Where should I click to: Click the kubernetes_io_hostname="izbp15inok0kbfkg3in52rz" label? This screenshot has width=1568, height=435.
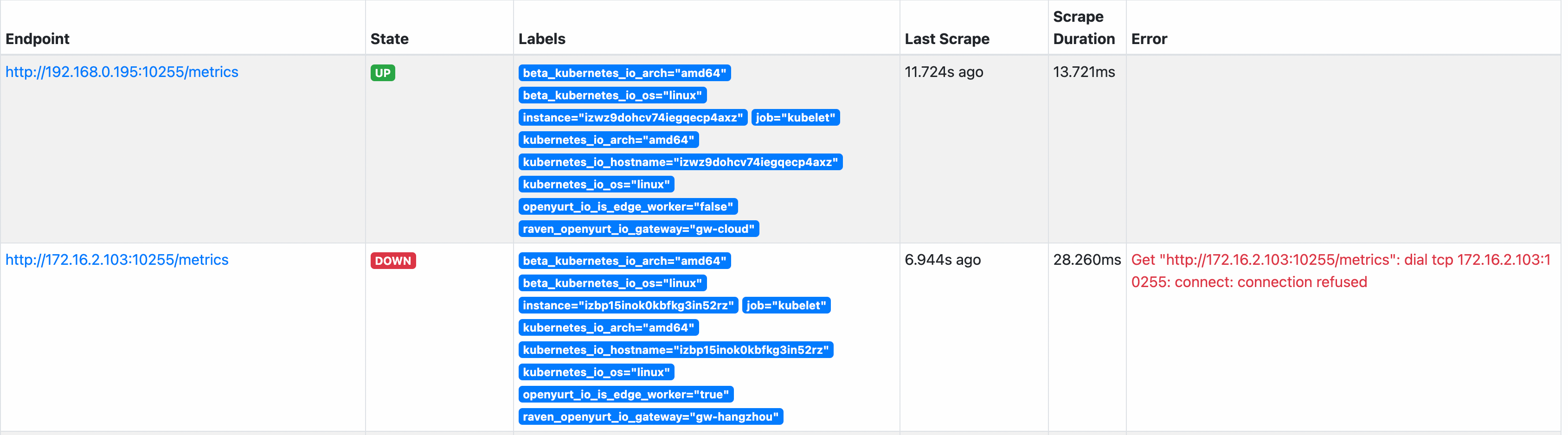[675, 350]
